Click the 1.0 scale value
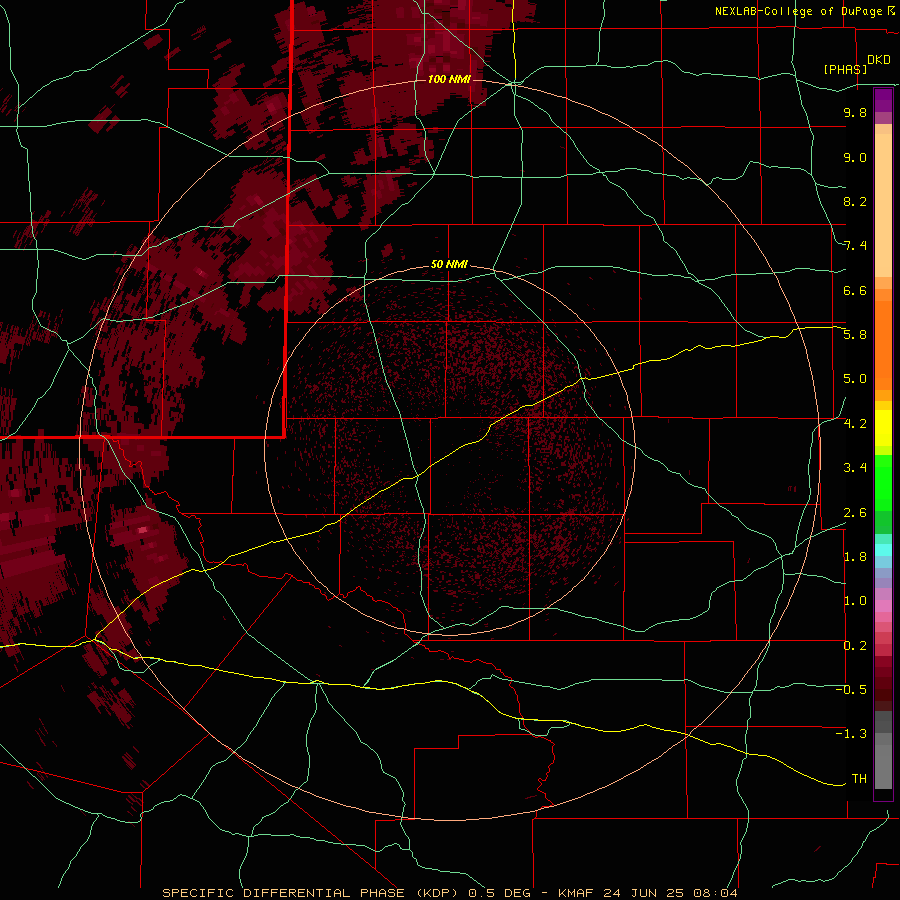Screen dimensions: 900x900 tap(855, 601)
